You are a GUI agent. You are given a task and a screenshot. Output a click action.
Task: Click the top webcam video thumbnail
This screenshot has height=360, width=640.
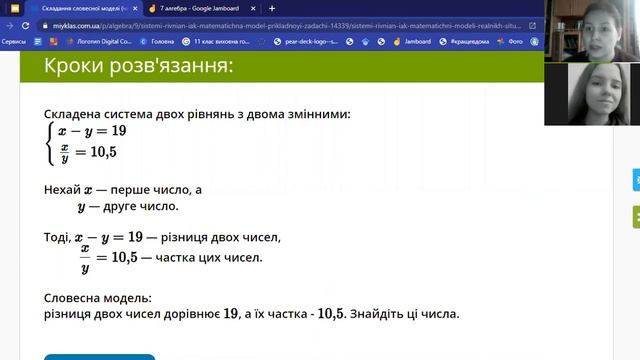pyautogui.click(x=592, y=31)
